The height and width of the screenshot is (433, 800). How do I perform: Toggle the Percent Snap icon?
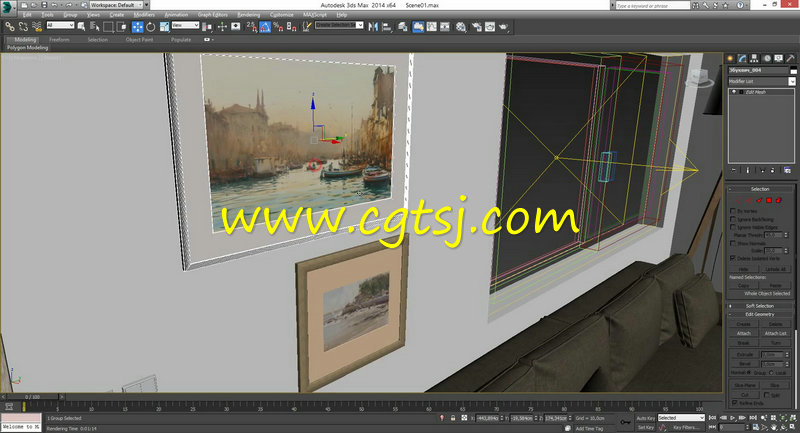[278, 27]
